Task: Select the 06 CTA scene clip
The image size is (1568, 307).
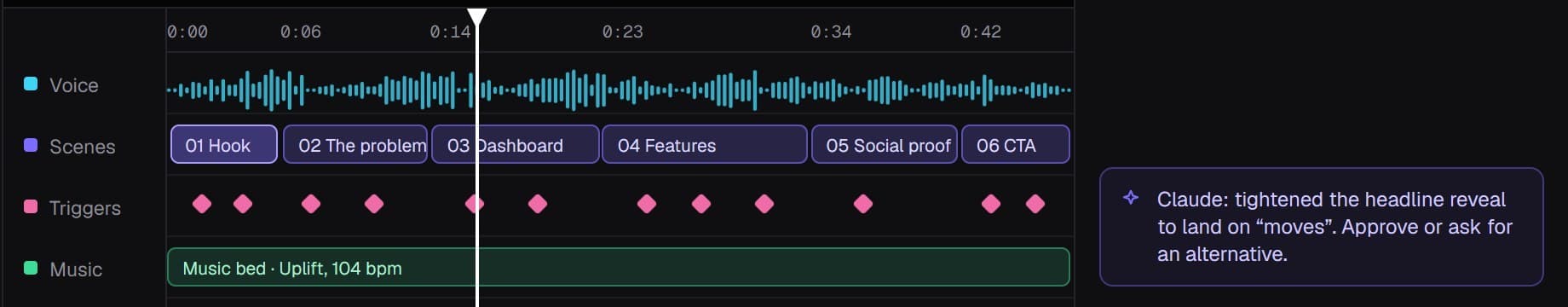Action: (1016, 144)
